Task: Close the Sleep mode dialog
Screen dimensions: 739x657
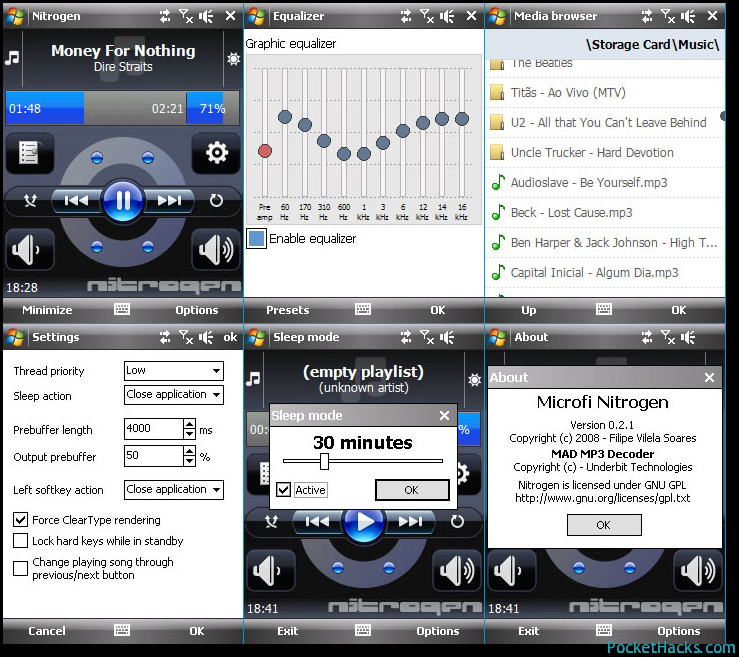Action: click(444, 415)
